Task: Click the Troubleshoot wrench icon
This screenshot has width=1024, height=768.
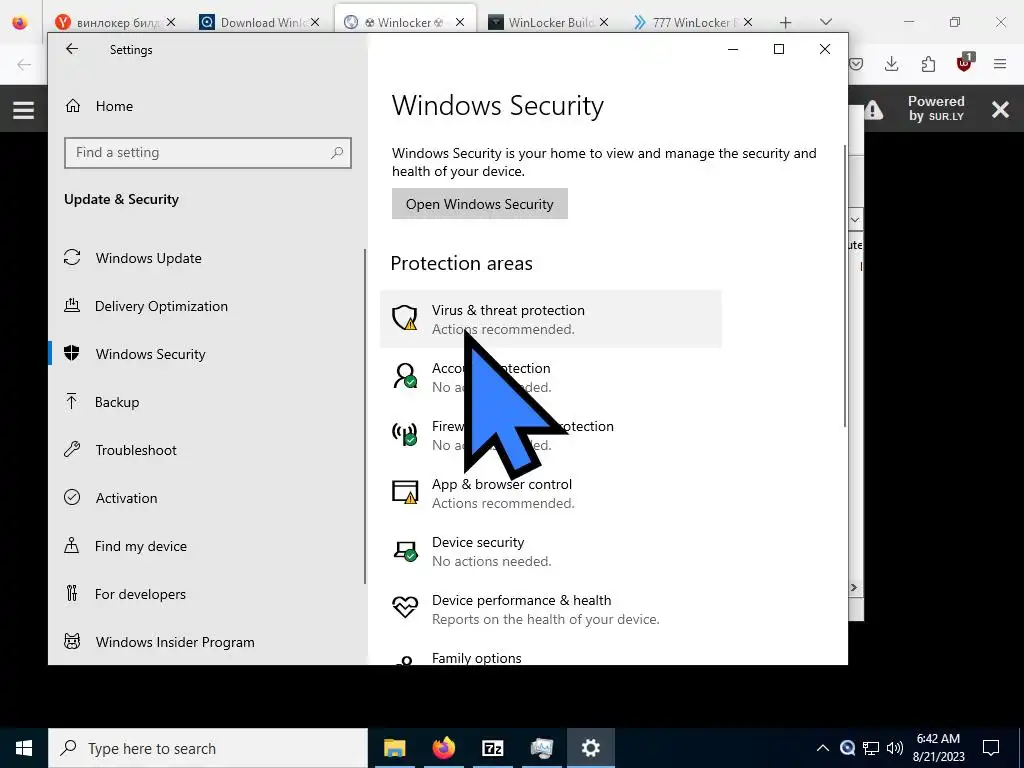Action: pyautogui.click(x=72, y=449)
